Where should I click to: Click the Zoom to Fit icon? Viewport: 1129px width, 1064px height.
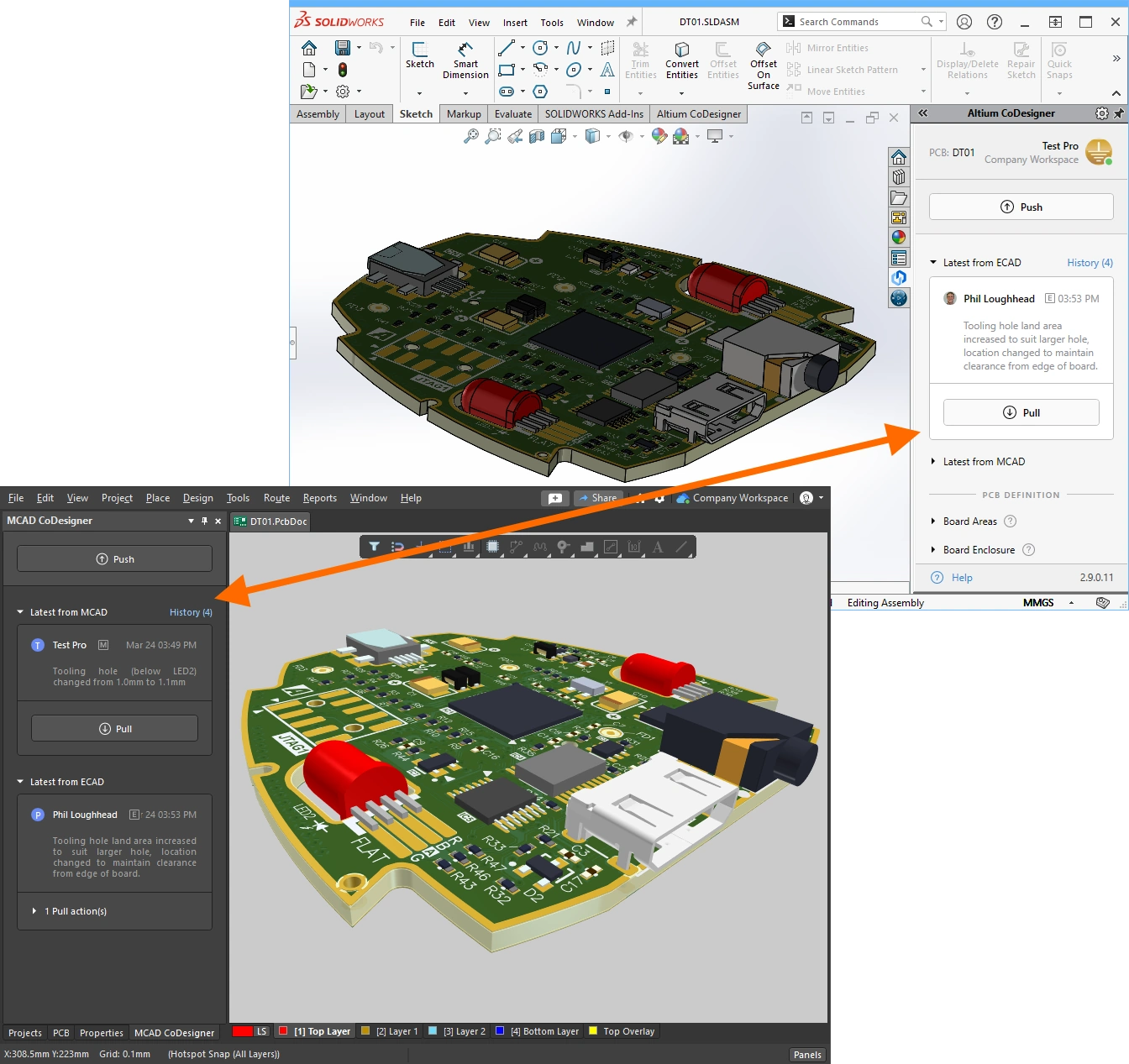click(x=471, y=136)
